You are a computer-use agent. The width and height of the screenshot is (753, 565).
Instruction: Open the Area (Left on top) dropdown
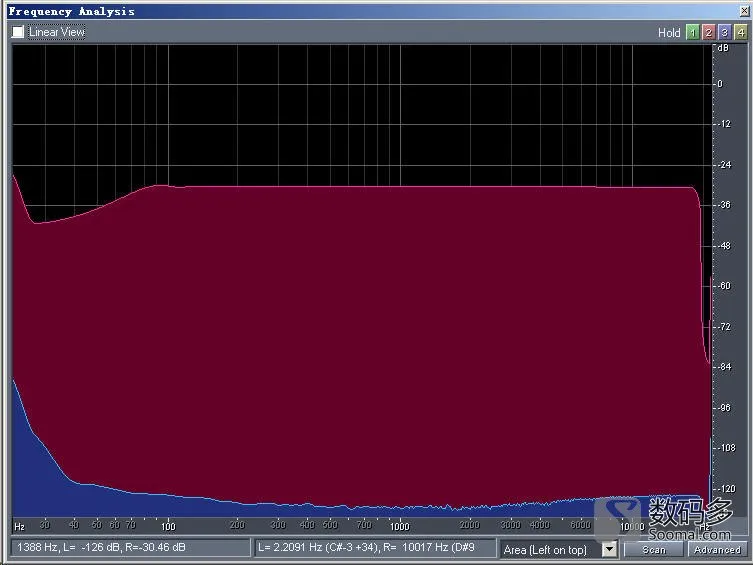coord(609,549)
